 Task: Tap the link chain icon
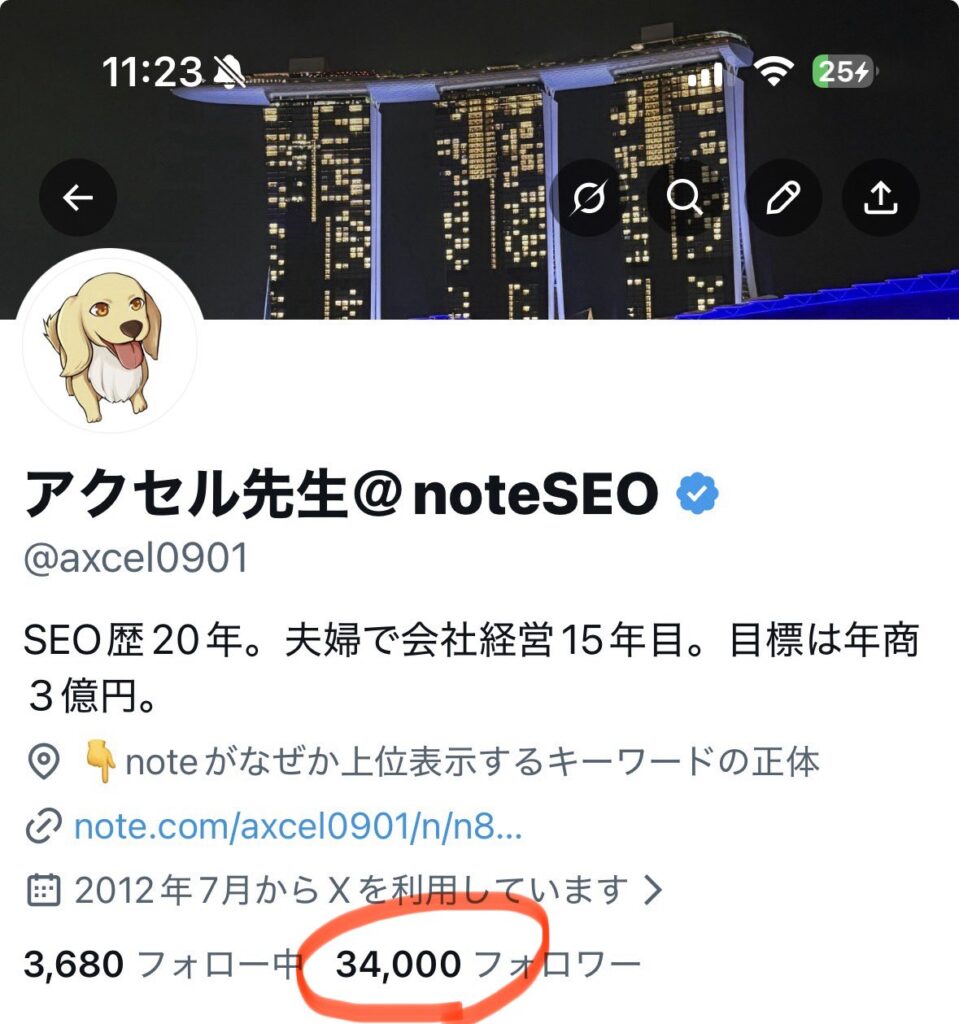pos(44,826)
